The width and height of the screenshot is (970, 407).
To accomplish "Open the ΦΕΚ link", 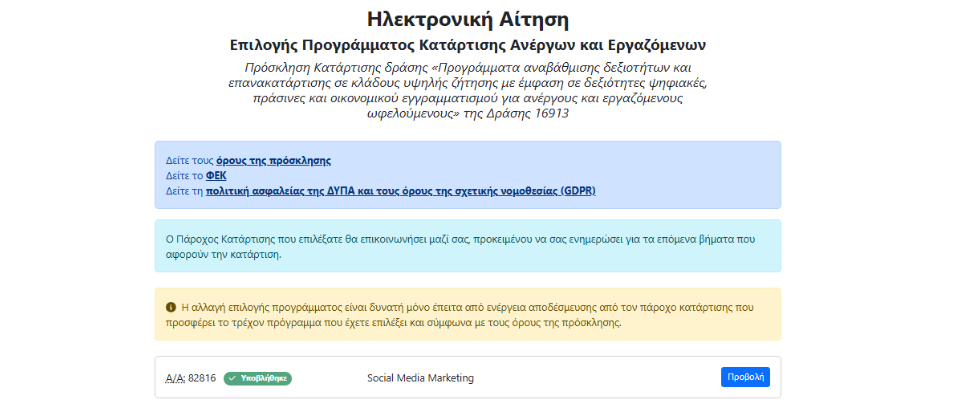I will point(216,176).
